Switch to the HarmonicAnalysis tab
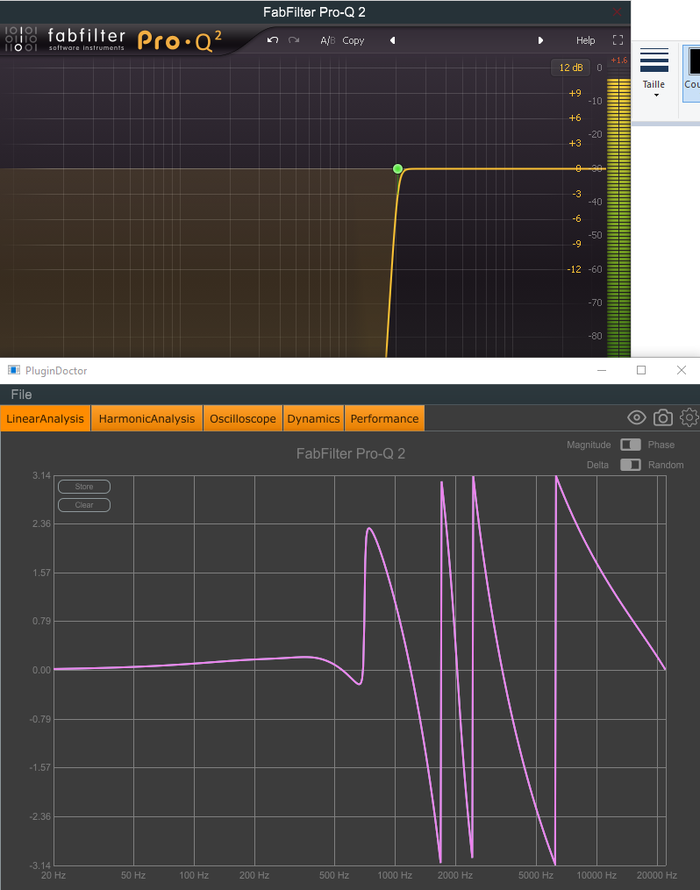This screenshot has width=700, height=890. tap(146, 419)
